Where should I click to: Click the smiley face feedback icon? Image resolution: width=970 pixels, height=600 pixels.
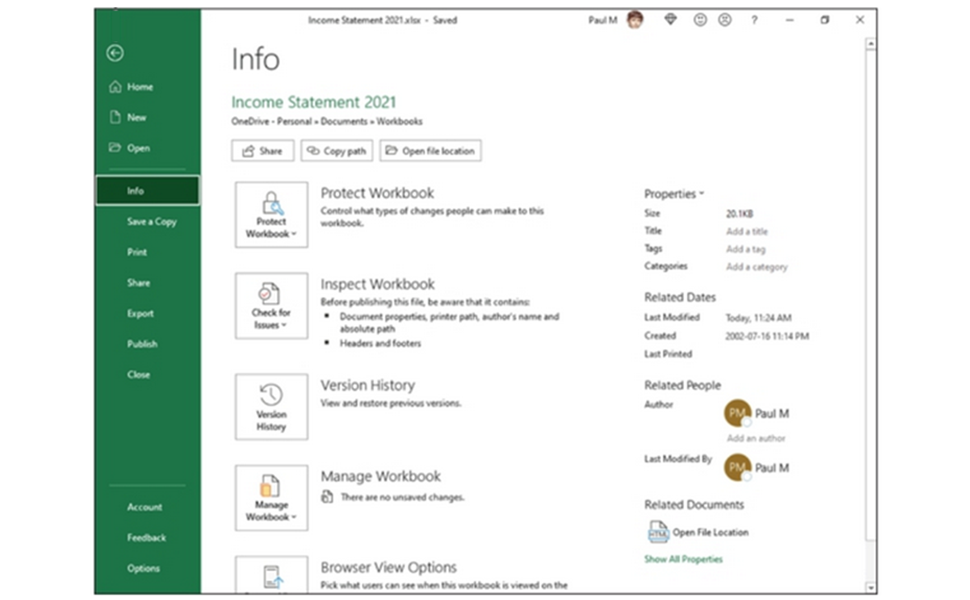coord(700,20)
